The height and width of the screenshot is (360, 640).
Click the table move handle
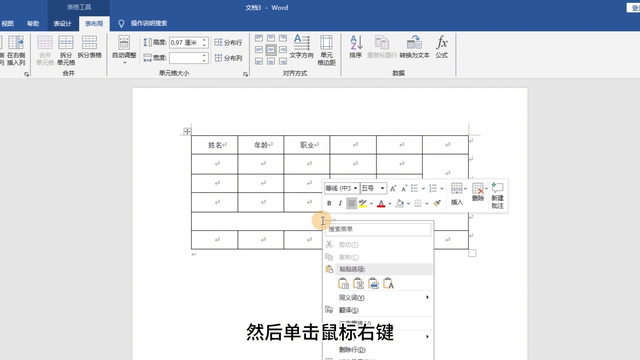click(187, 131)
